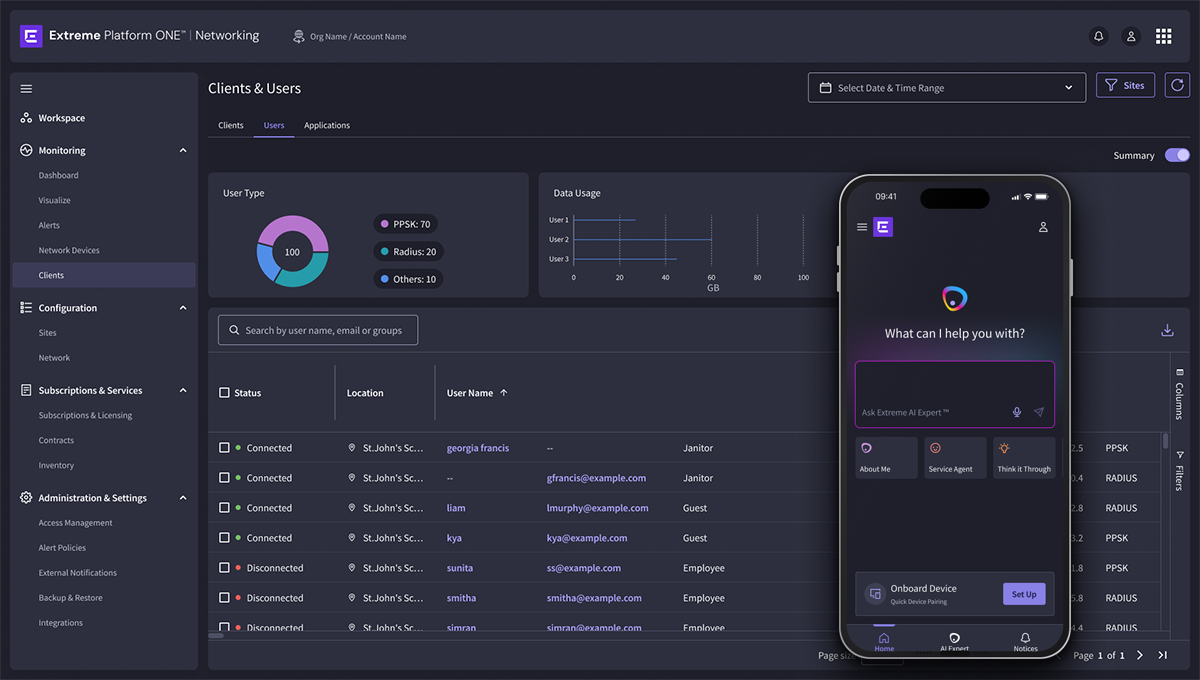Collapse the Monitoring section
Image resolution: width=1200 pixels, height=680 pixels.
pos(183,150)
